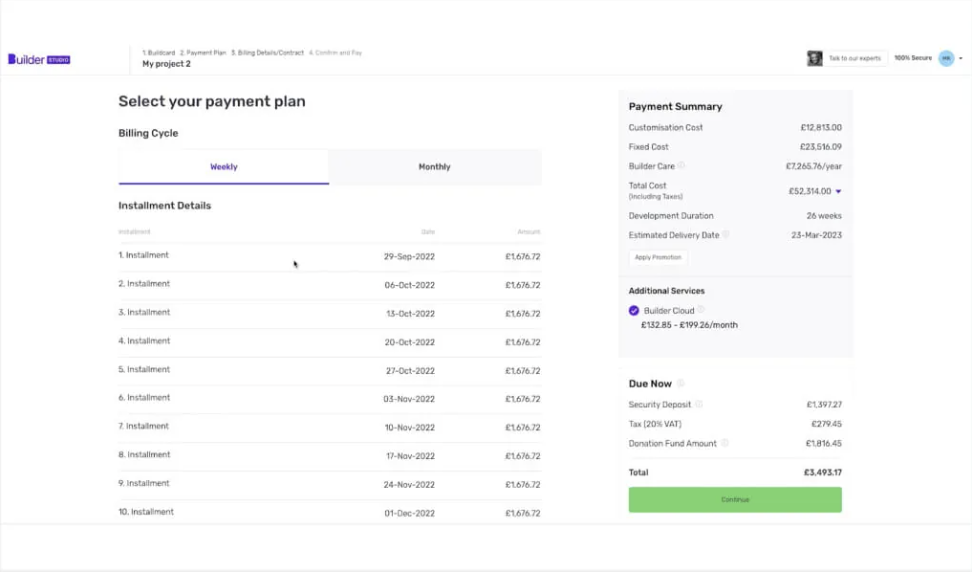The width and height of the screenshot is (972, 572).
Task: Select the 8. Installment row label
Action: click(144, 454)
